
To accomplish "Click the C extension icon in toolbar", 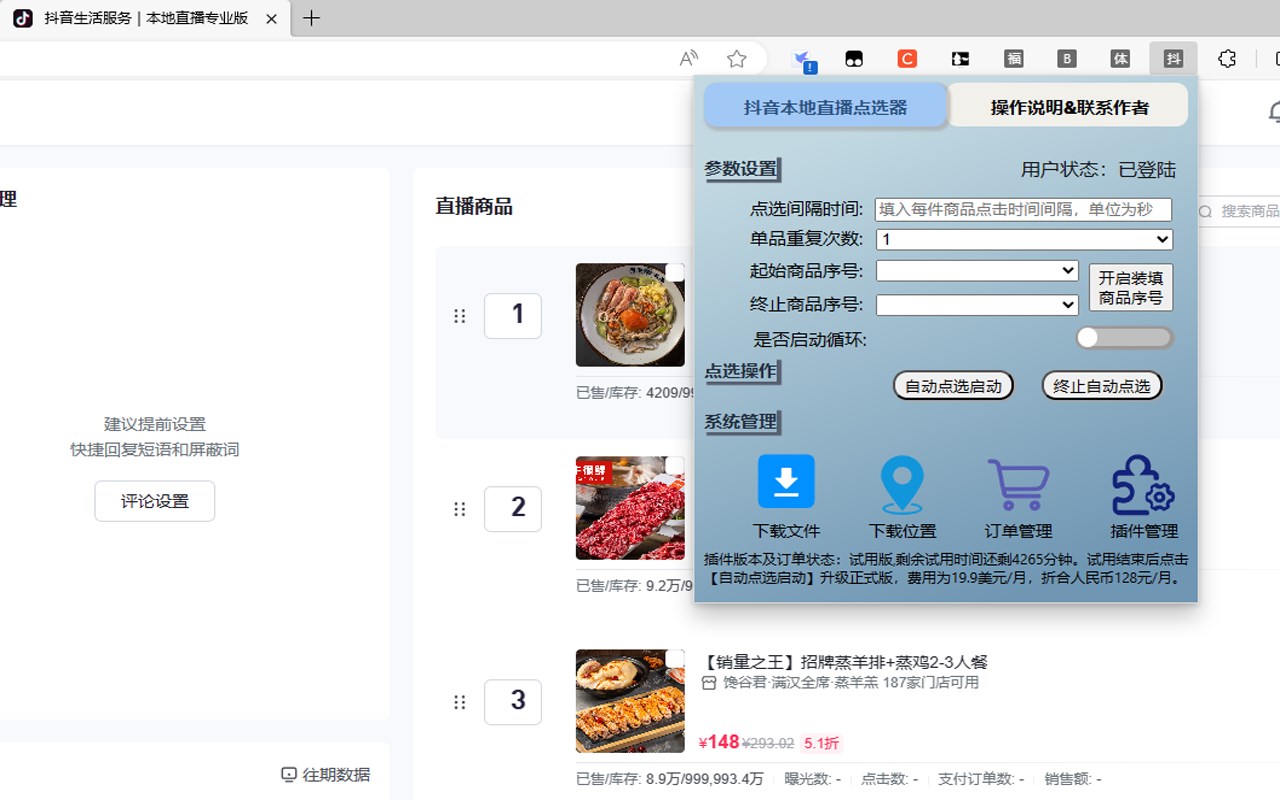I will click(x=907, y=58).
